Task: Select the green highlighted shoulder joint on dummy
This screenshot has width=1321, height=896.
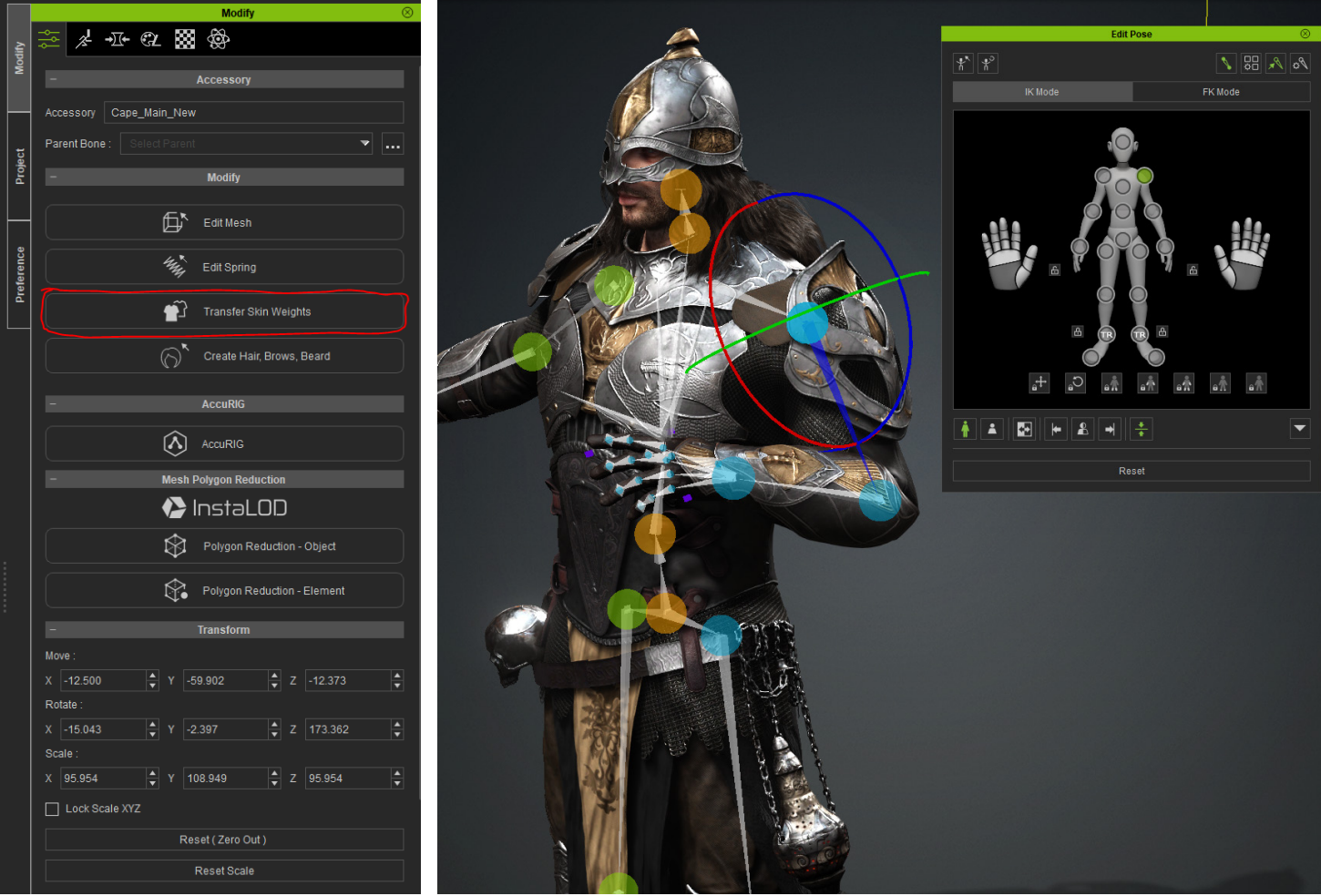Action: click(x=1145, y=176)
